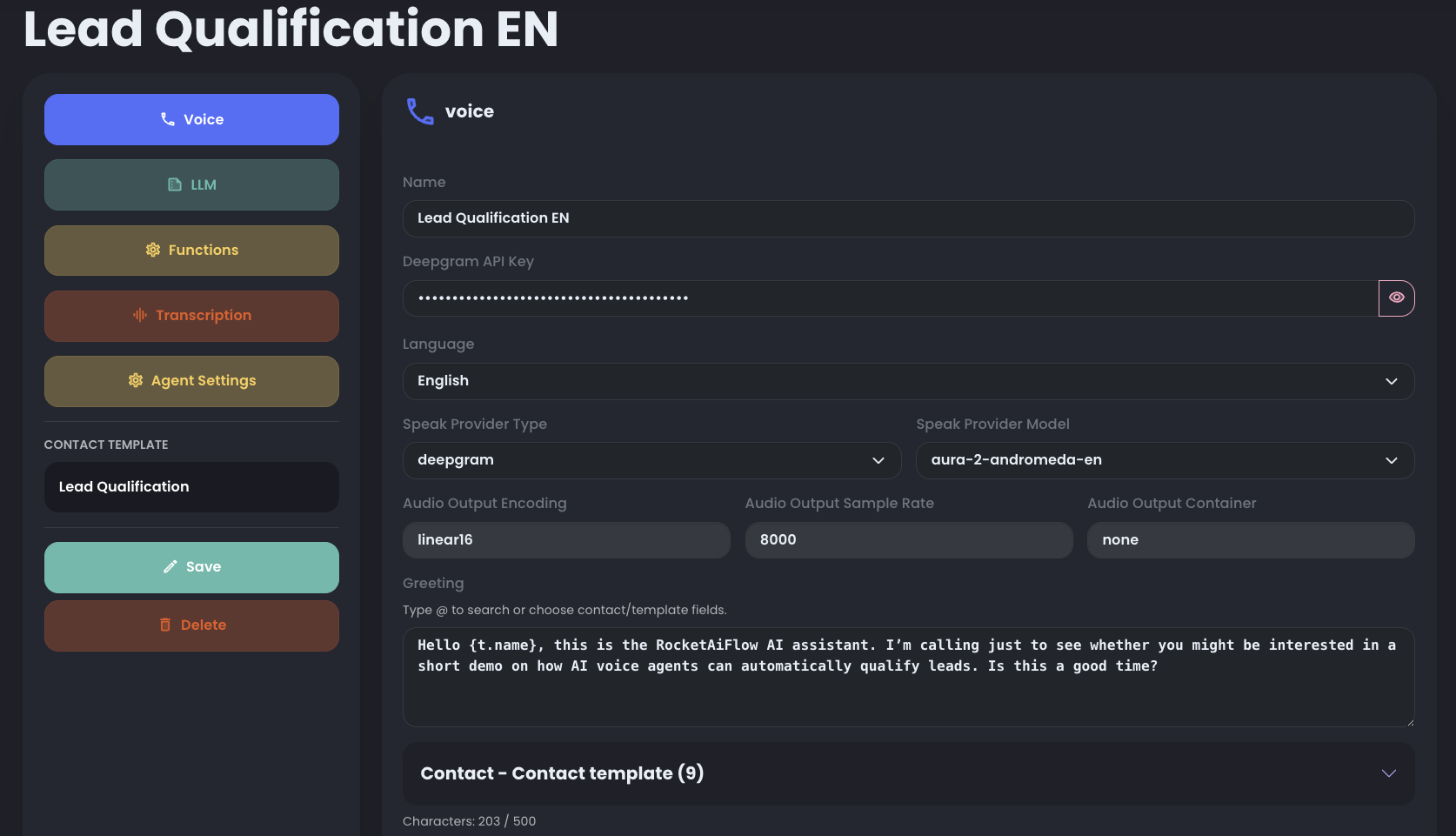Select the Lead Qualification contact template
Viewport: 1456px width, 836px height.
(191, 487)
